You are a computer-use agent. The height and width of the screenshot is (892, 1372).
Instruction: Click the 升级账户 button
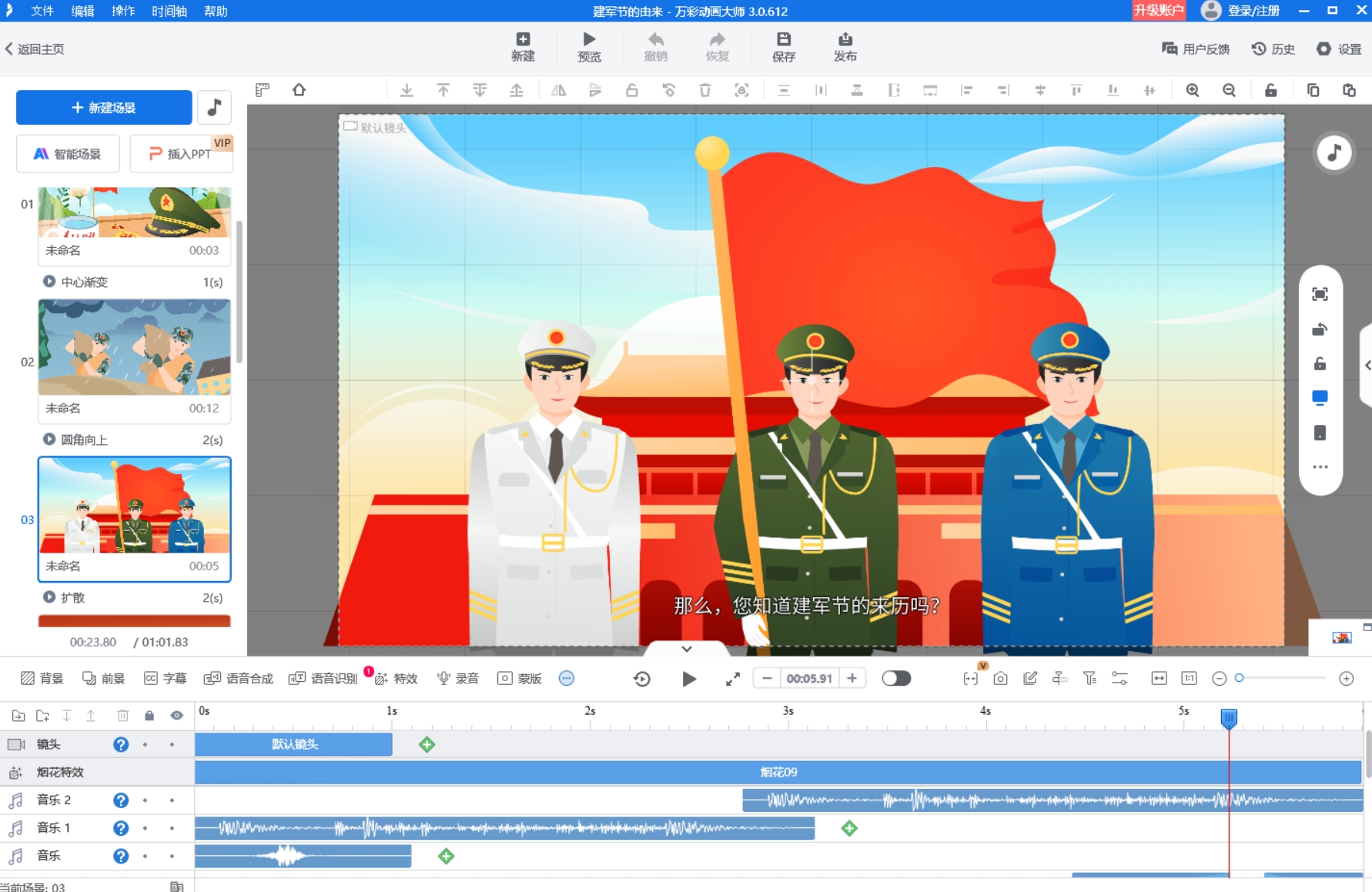1158,11
